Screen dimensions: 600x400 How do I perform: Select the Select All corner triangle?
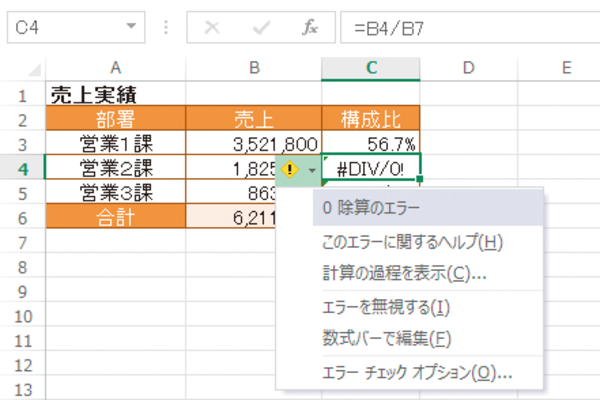click(34, 70)
